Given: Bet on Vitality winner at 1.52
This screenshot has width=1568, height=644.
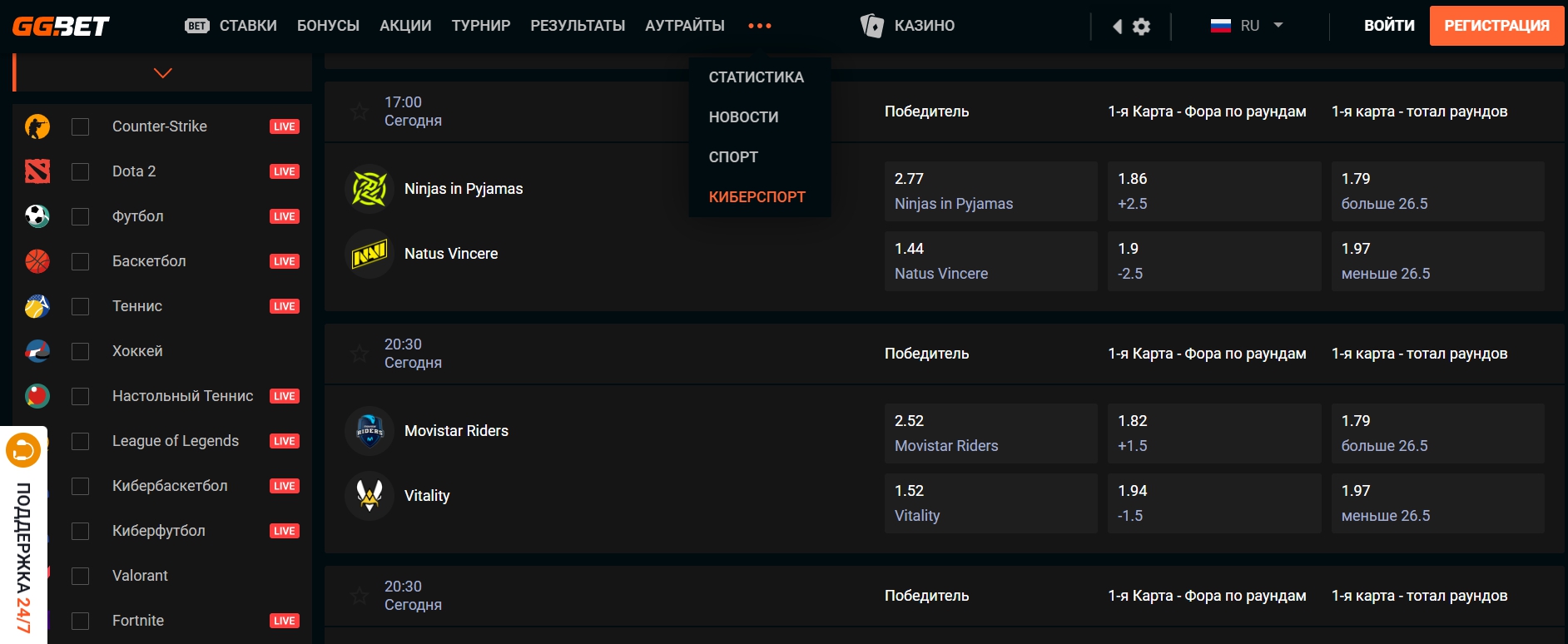Looking at the screenshot, I should 990,503.
